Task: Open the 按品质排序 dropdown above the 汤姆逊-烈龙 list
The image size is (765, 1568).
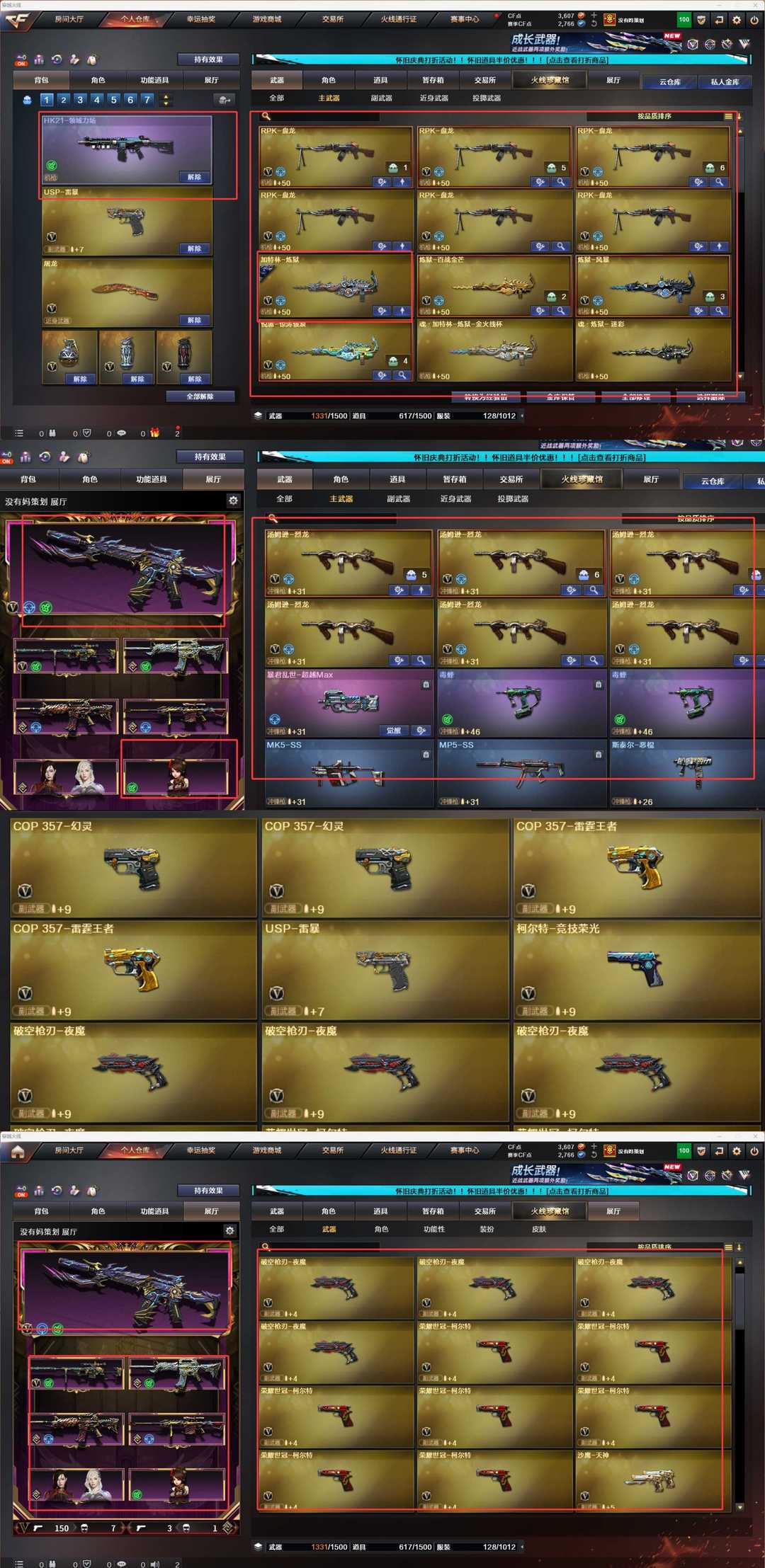Action: point(694,519)
